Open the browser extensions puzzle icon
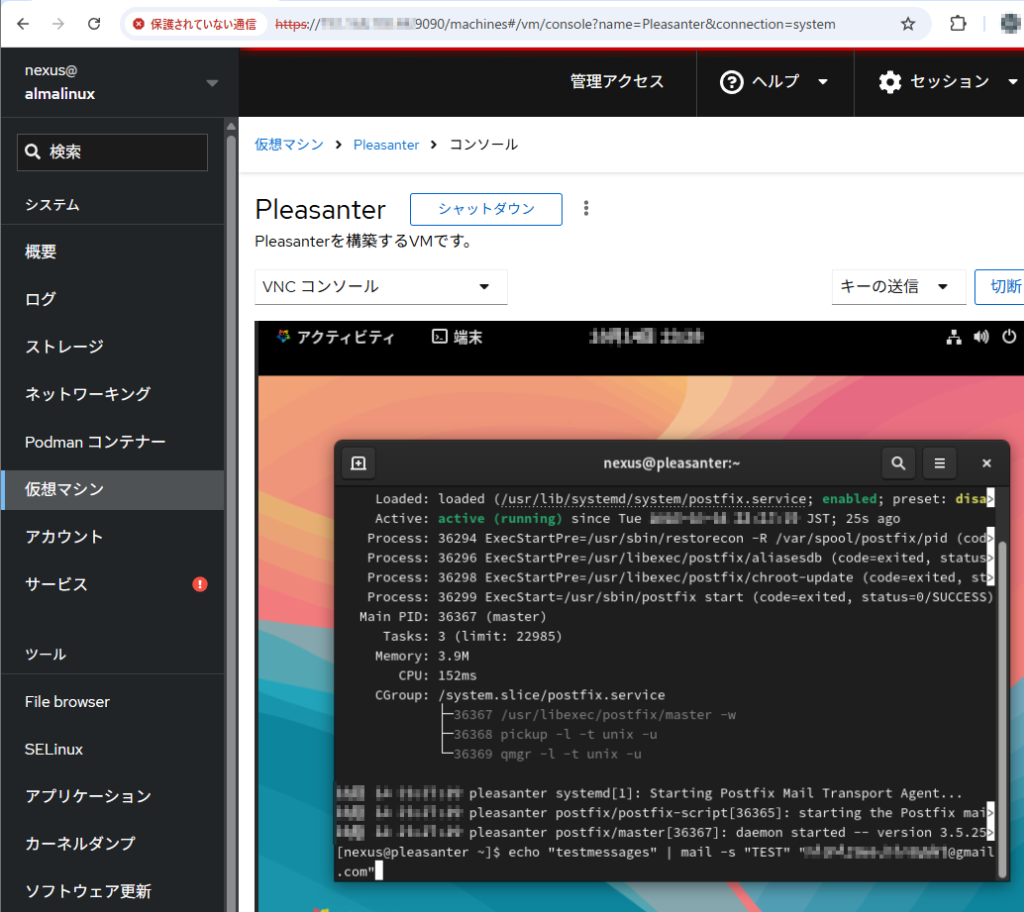 tap(957, 24)
